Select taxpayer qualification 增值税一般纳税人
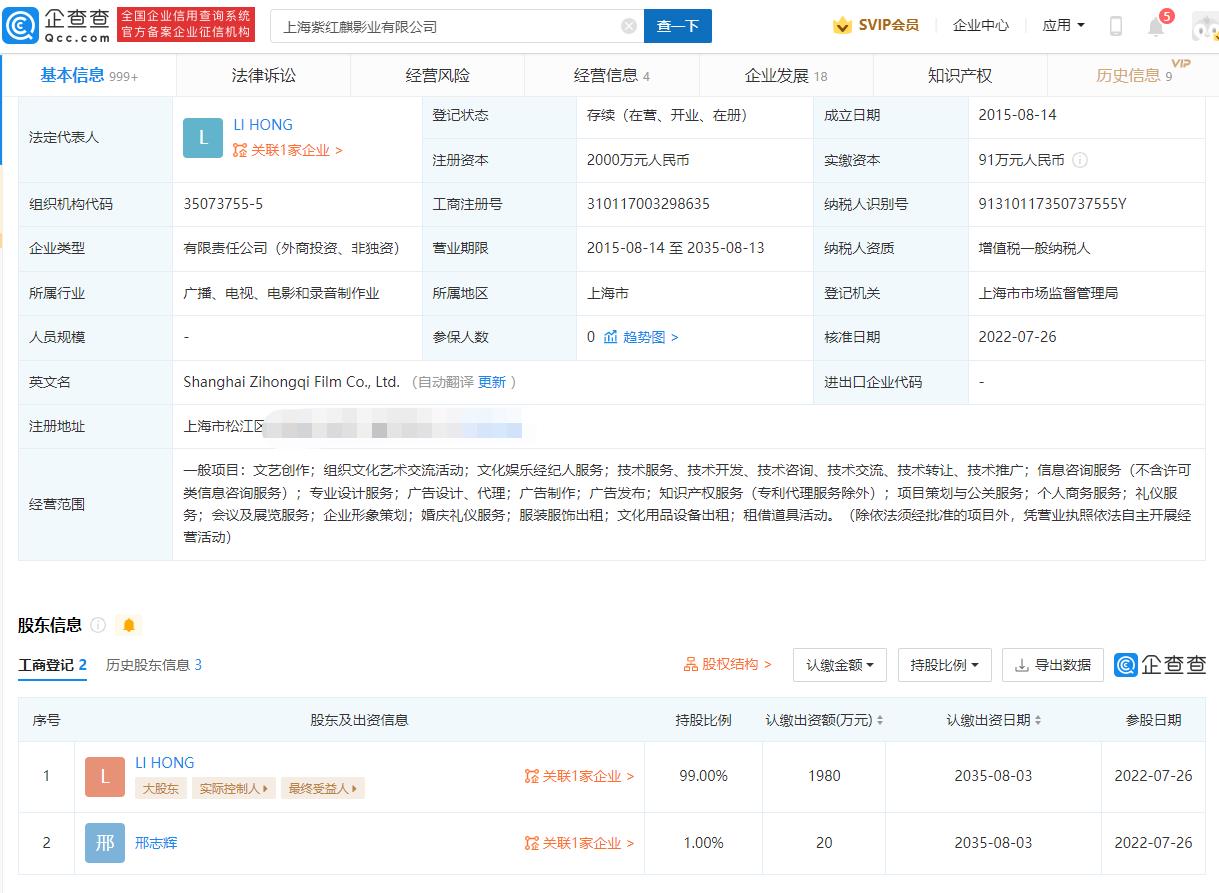This screenshot has height=893, width=1219. pos(1035,248)
